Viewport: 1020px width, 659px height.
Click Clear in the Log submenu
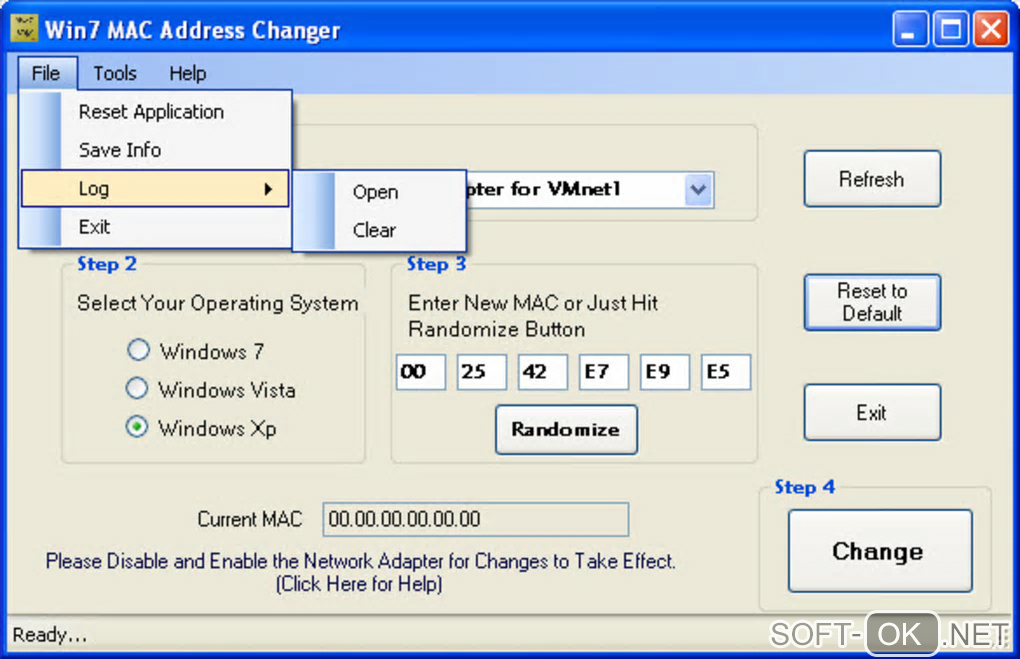point(379,230)
